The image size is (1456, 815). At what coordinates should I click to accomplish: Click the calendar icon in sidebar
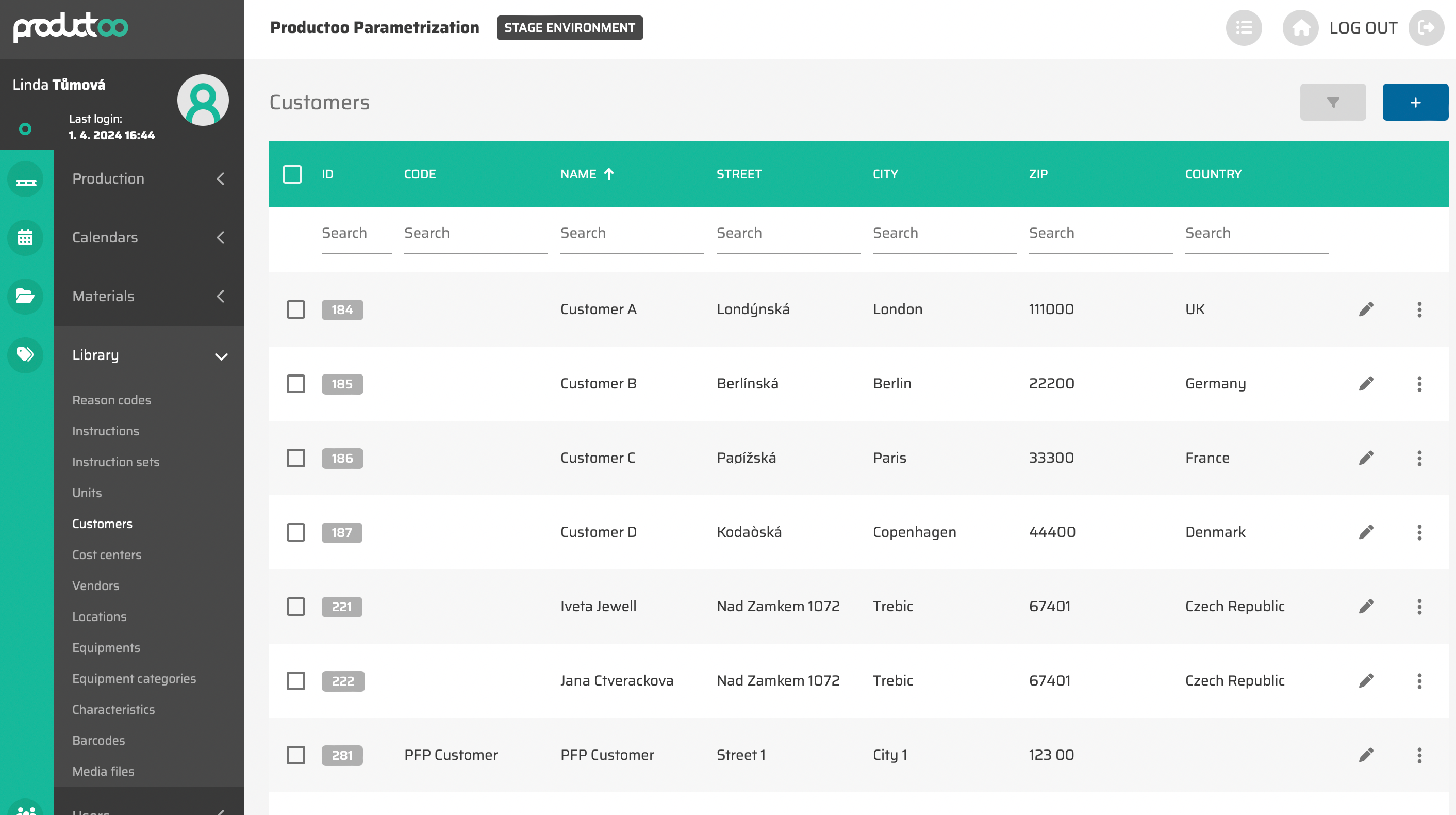pos(25,238)
